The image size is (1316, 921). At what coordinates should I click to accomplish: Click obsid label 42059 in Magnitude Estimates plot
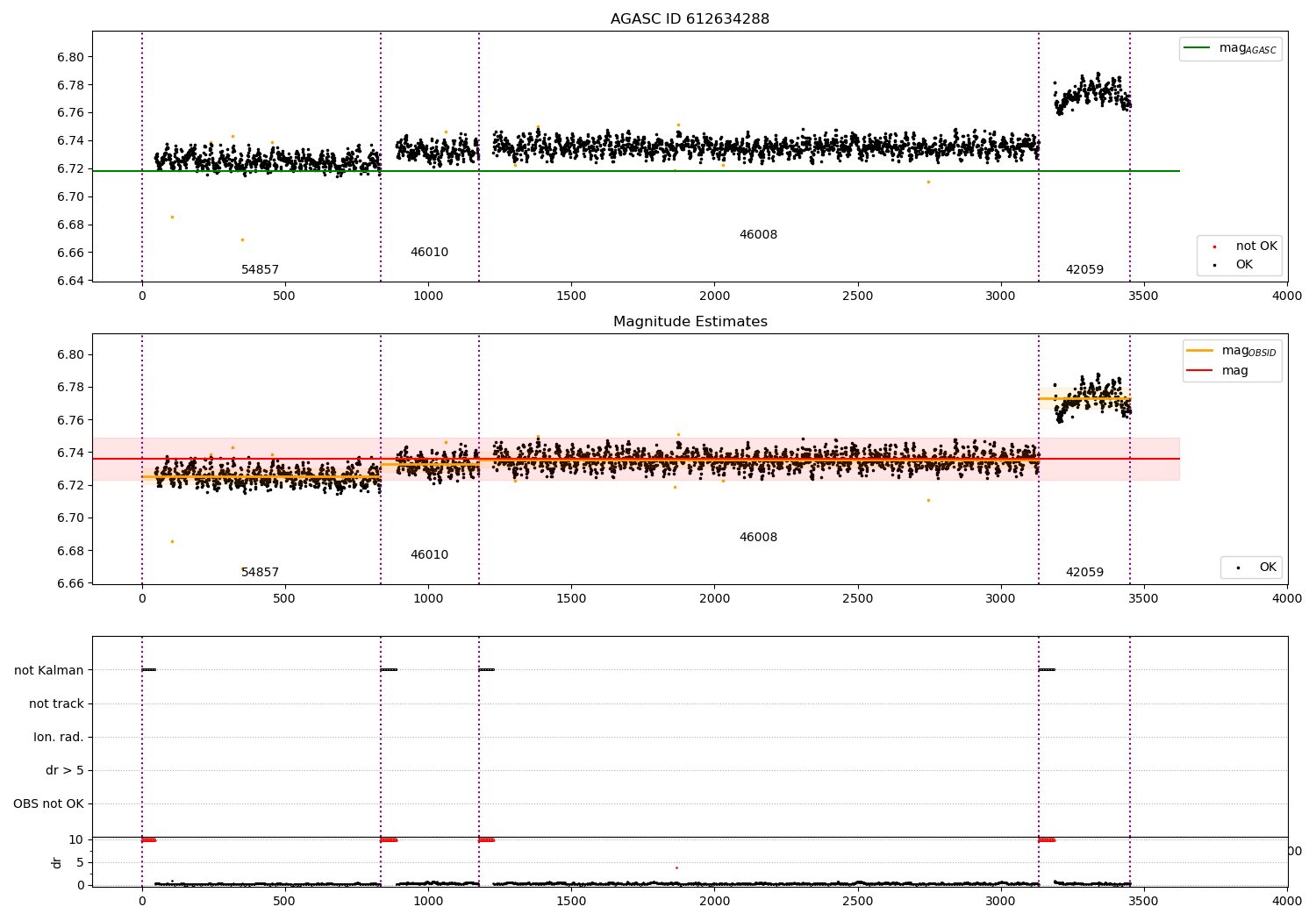(x=1084, y=573)
